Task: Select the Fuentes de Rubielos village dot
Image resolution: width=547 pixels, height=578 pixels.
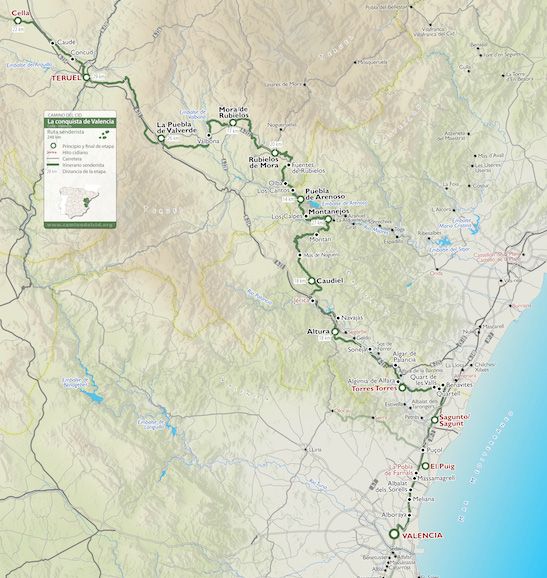Action: pos(289,165)
